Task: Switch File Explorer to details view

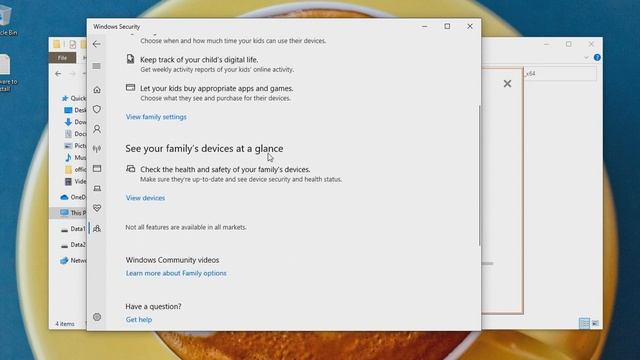Action: pos(584,323)
